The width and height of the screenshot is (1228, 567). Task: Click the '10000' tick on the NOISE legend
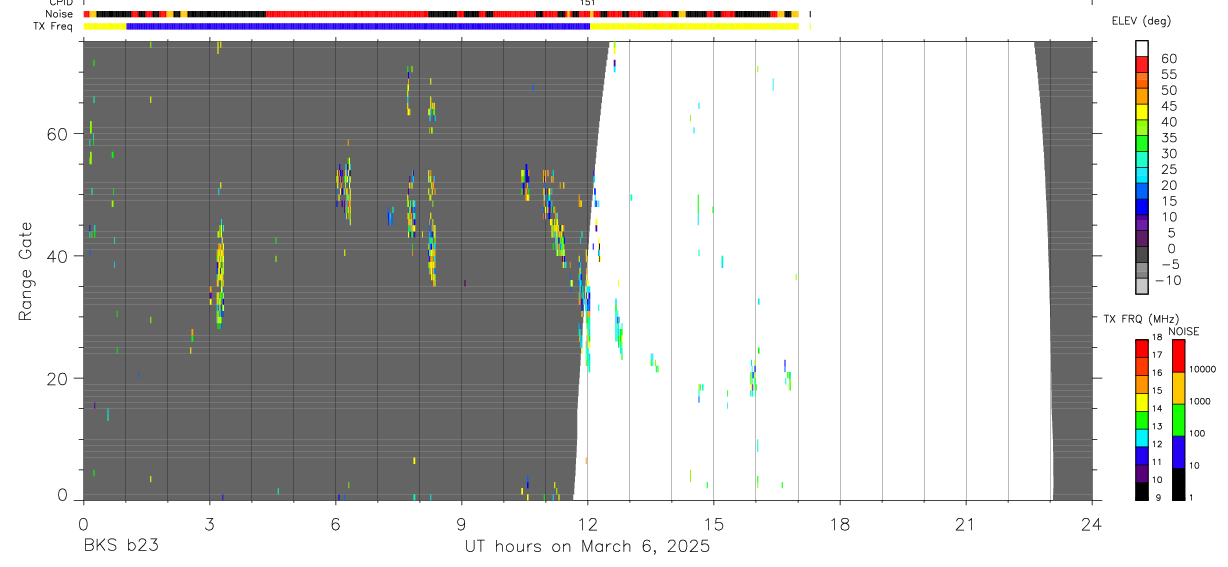click(x=1203, y=369)
